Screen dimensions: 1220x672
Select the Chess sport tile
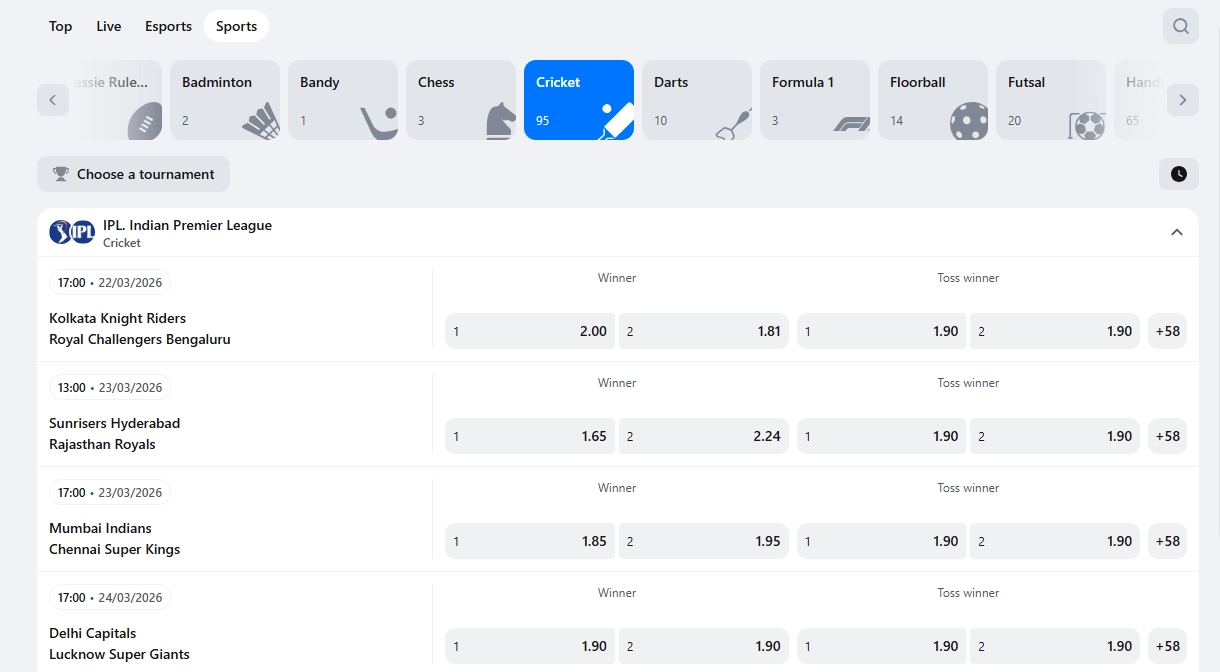(x=461, y=100)
